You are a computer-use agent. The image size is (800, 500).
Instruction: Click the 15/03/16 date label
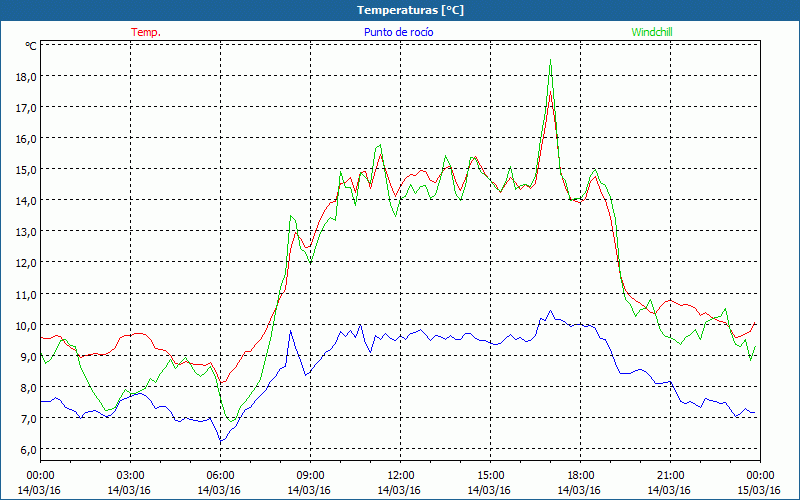coord(759,490)
